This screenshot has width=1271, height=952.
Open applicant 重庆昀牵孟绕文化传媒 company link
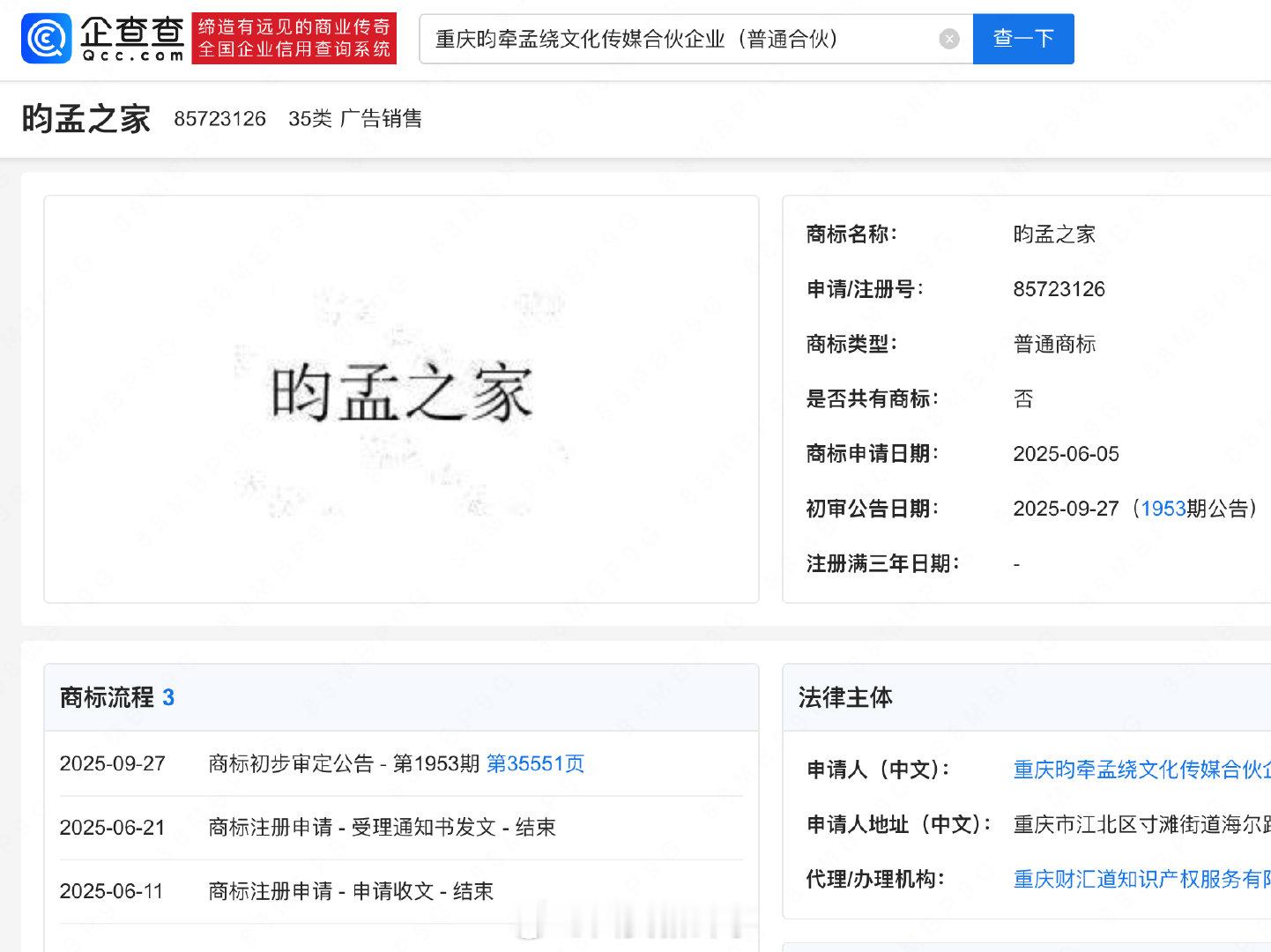pyautogui.click(x=1141, y=770)
